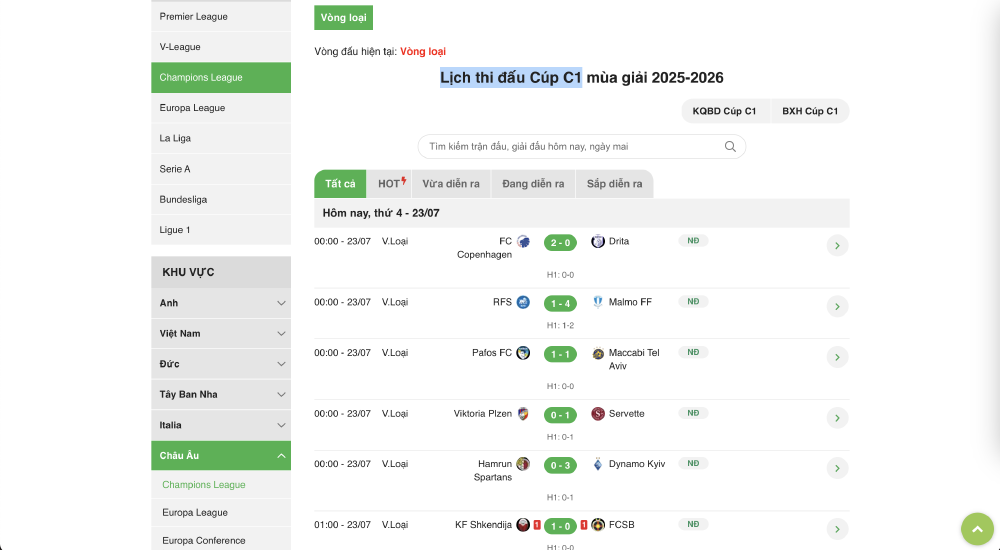Open Premier League in the sidebar

[194, 17]
